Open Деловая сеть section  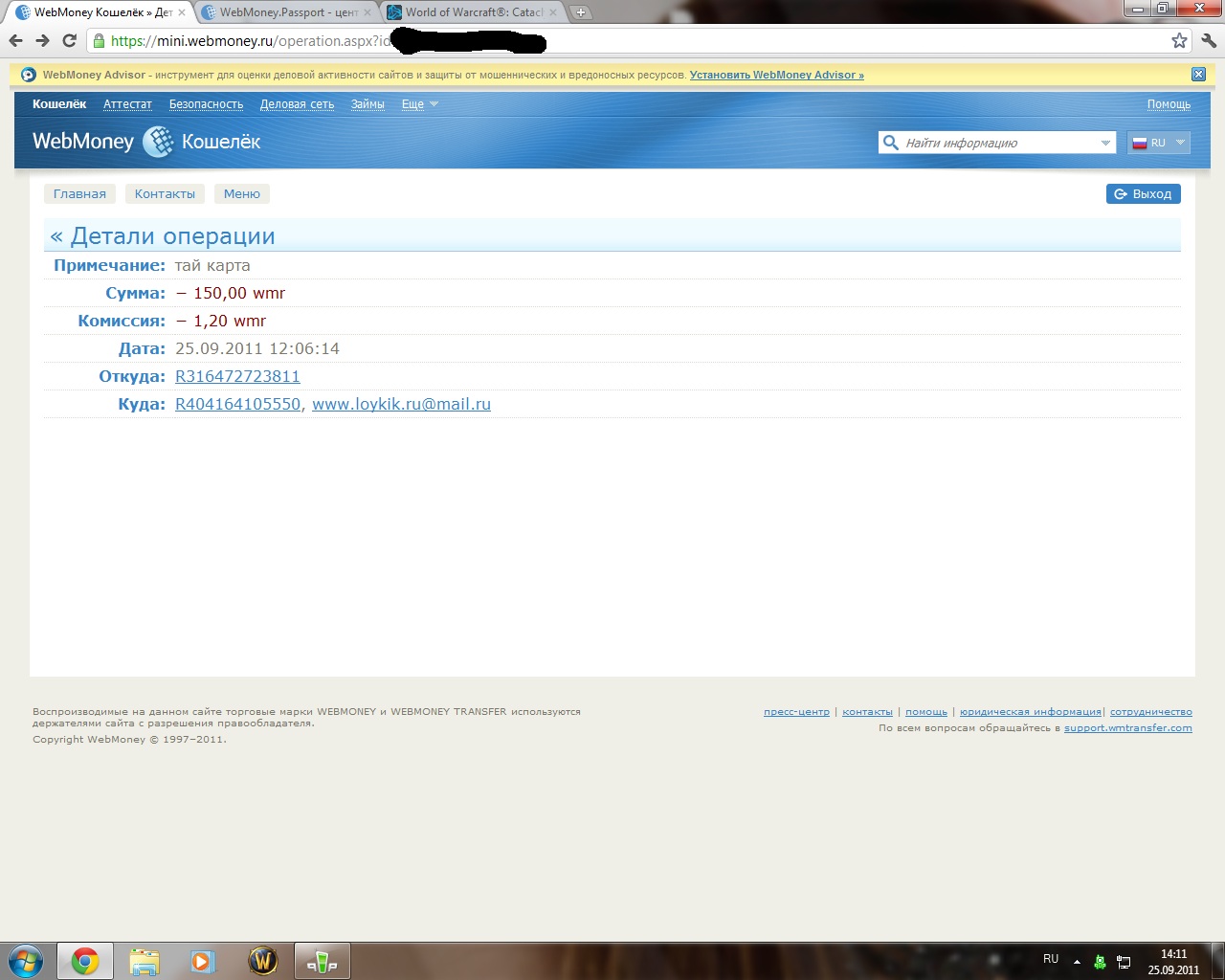298,104
